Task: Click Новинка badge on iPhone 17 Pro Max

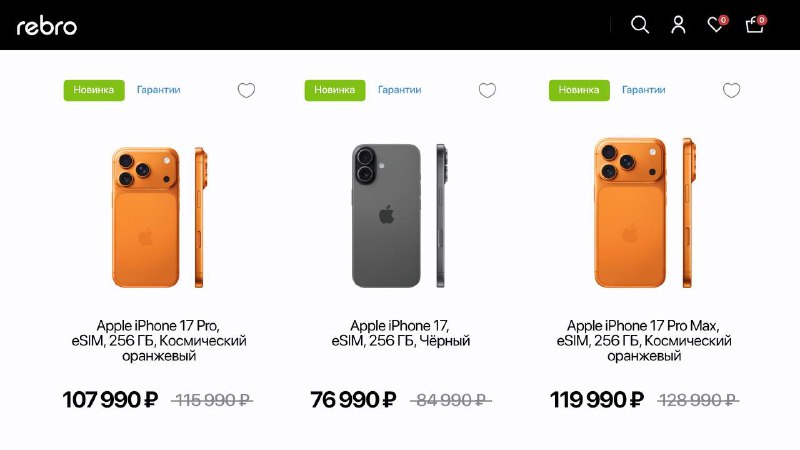Action: tap(579, 90)
